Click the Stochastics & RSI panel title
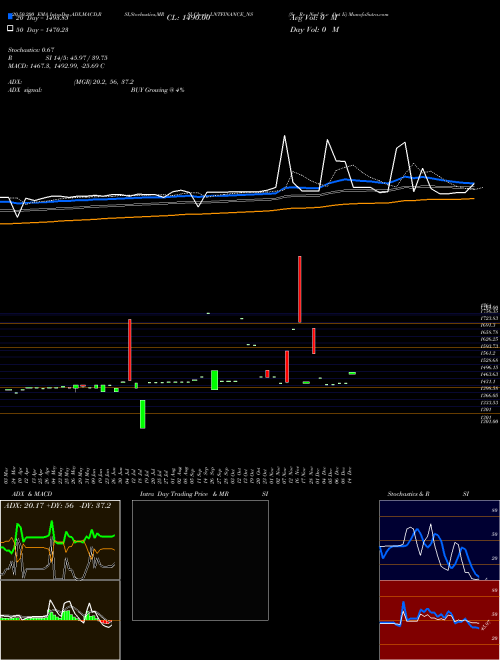The image size is (500, 660). 428,494
